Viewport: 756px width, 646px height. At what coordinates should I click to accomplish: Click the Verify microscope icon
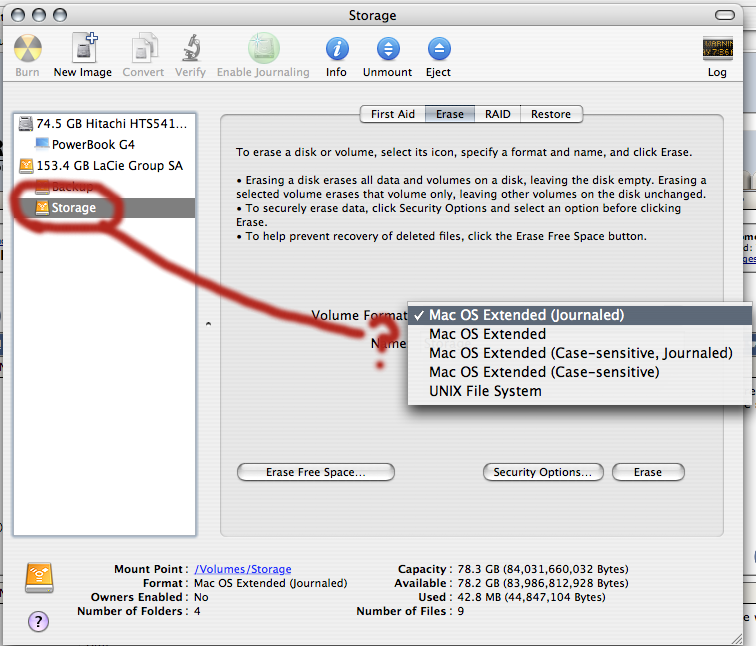pos(191,48)
